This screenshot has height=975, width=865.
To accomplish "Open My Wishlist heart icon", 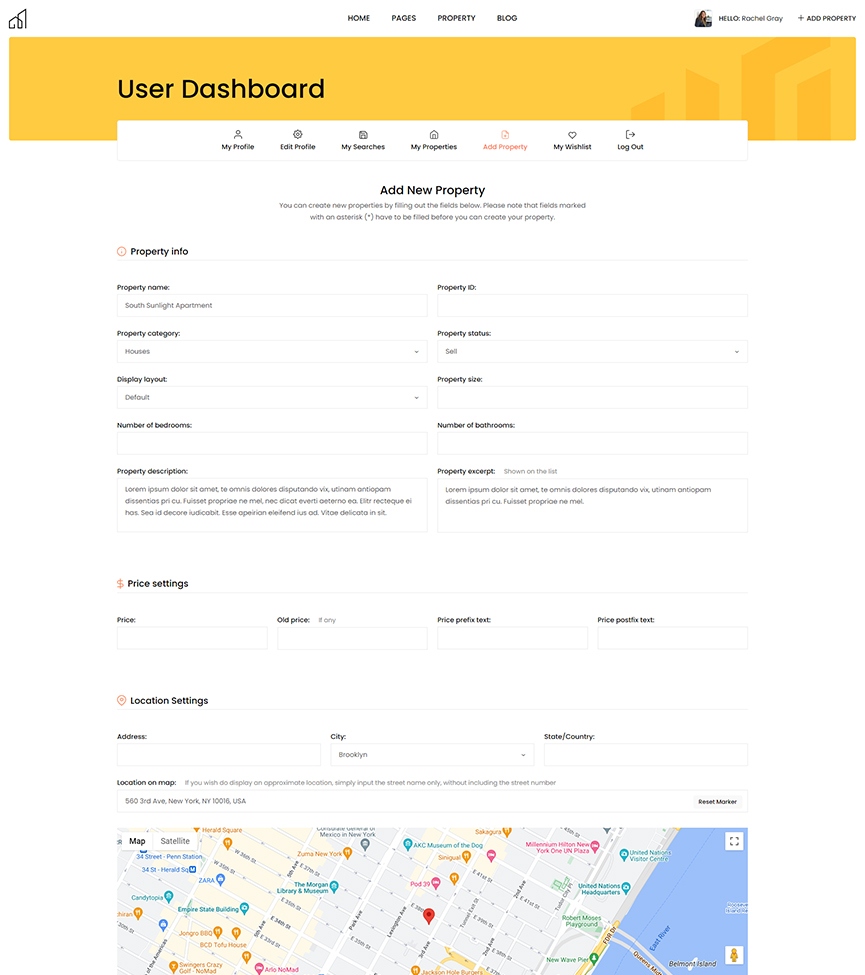I will tap(571, 134).
